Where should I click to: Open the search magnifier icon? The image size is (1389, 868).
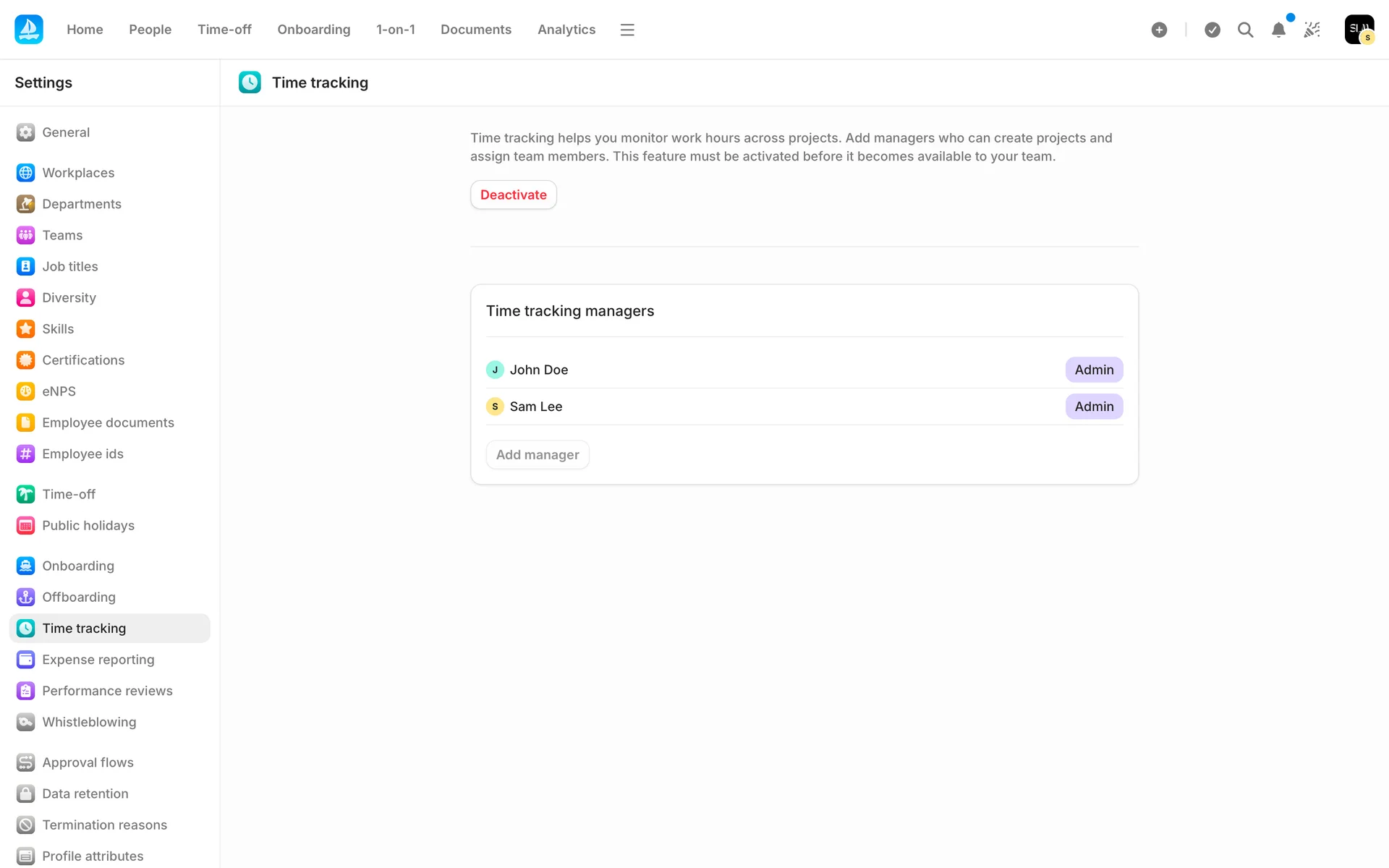1245,30
